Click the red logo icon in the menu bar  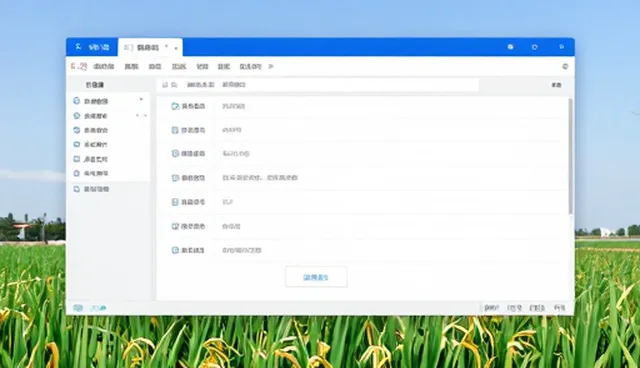point(79,66)
